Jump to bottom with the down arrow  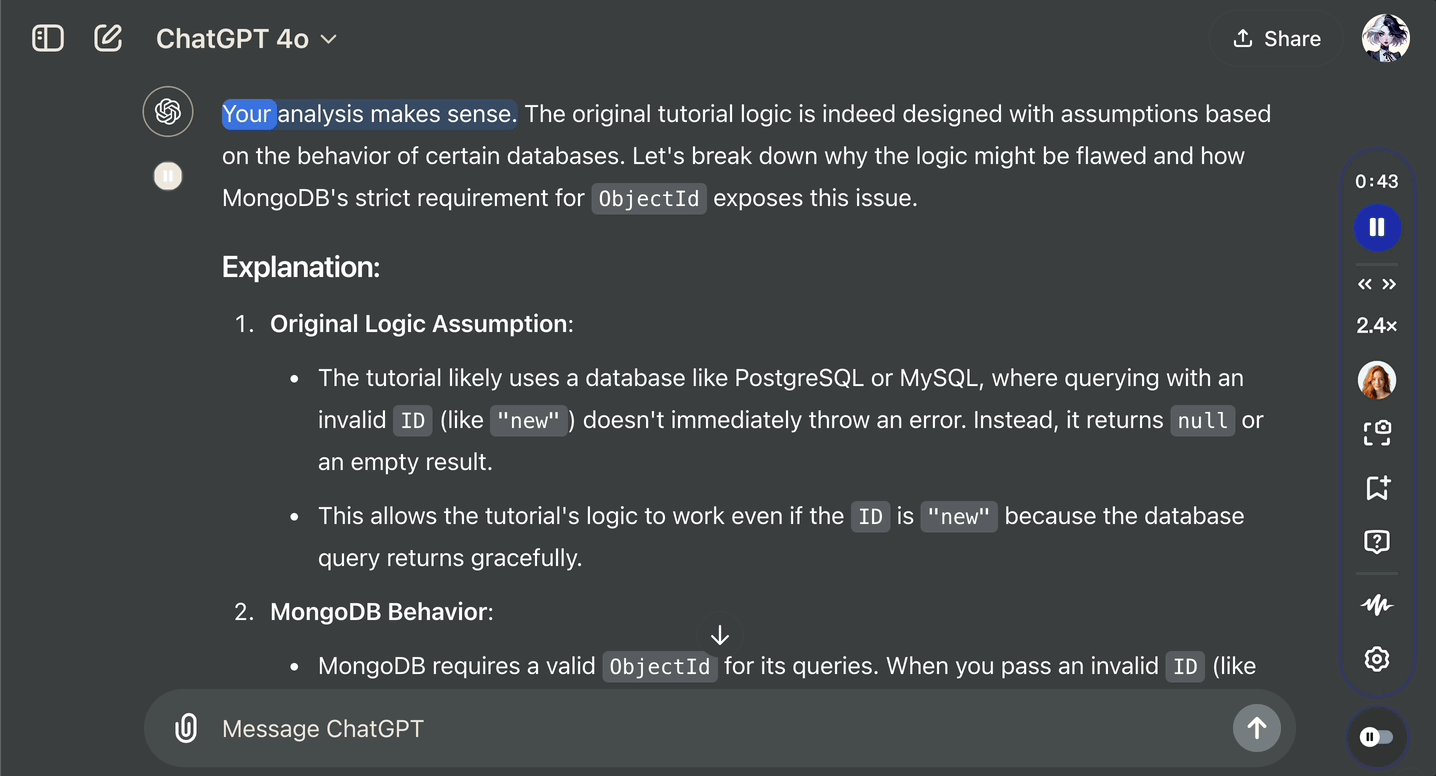720,636
